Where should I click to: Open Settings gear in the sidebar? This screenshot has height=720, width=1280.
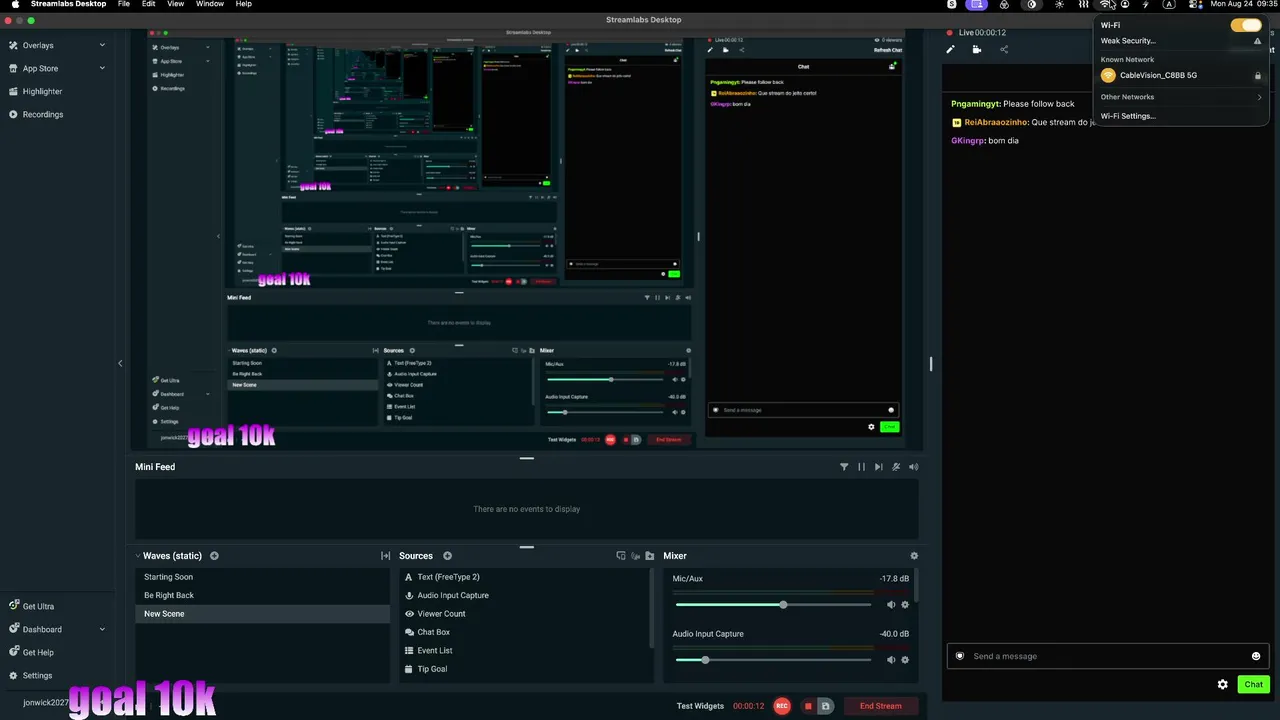click(x=14, y=676)
